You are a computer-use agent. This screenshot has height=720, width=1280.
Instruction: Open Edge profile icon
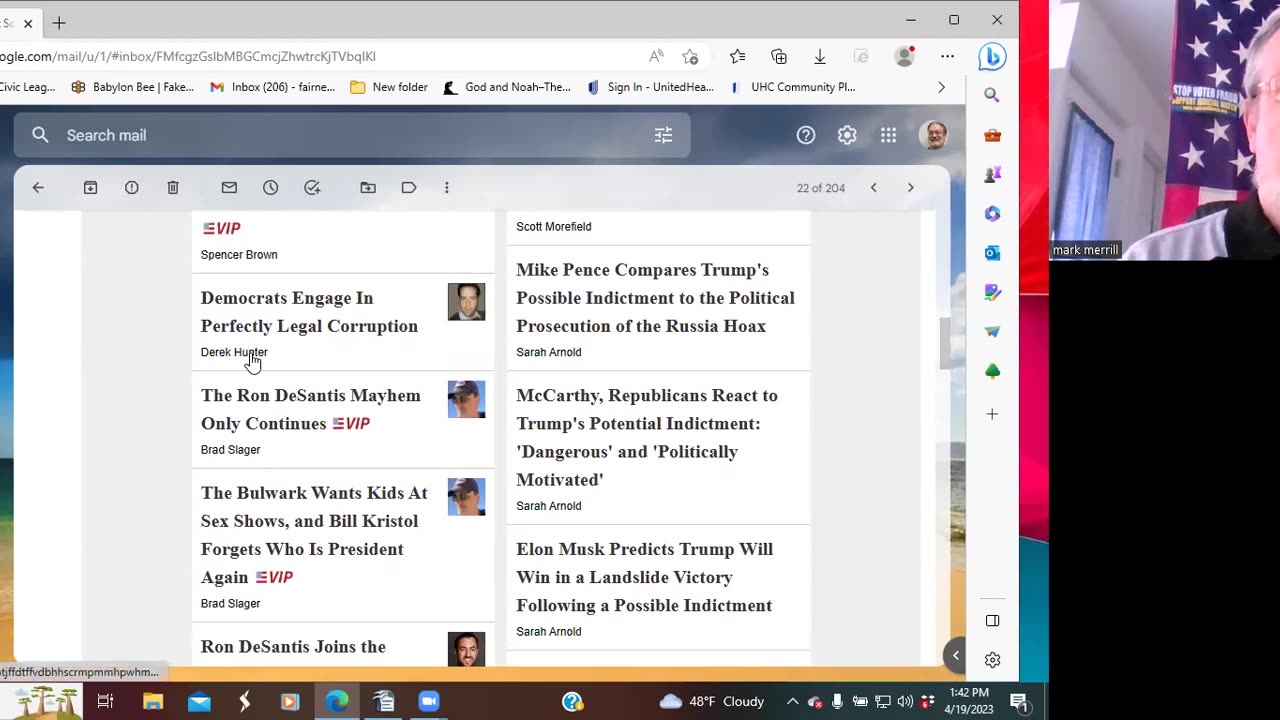905,56
